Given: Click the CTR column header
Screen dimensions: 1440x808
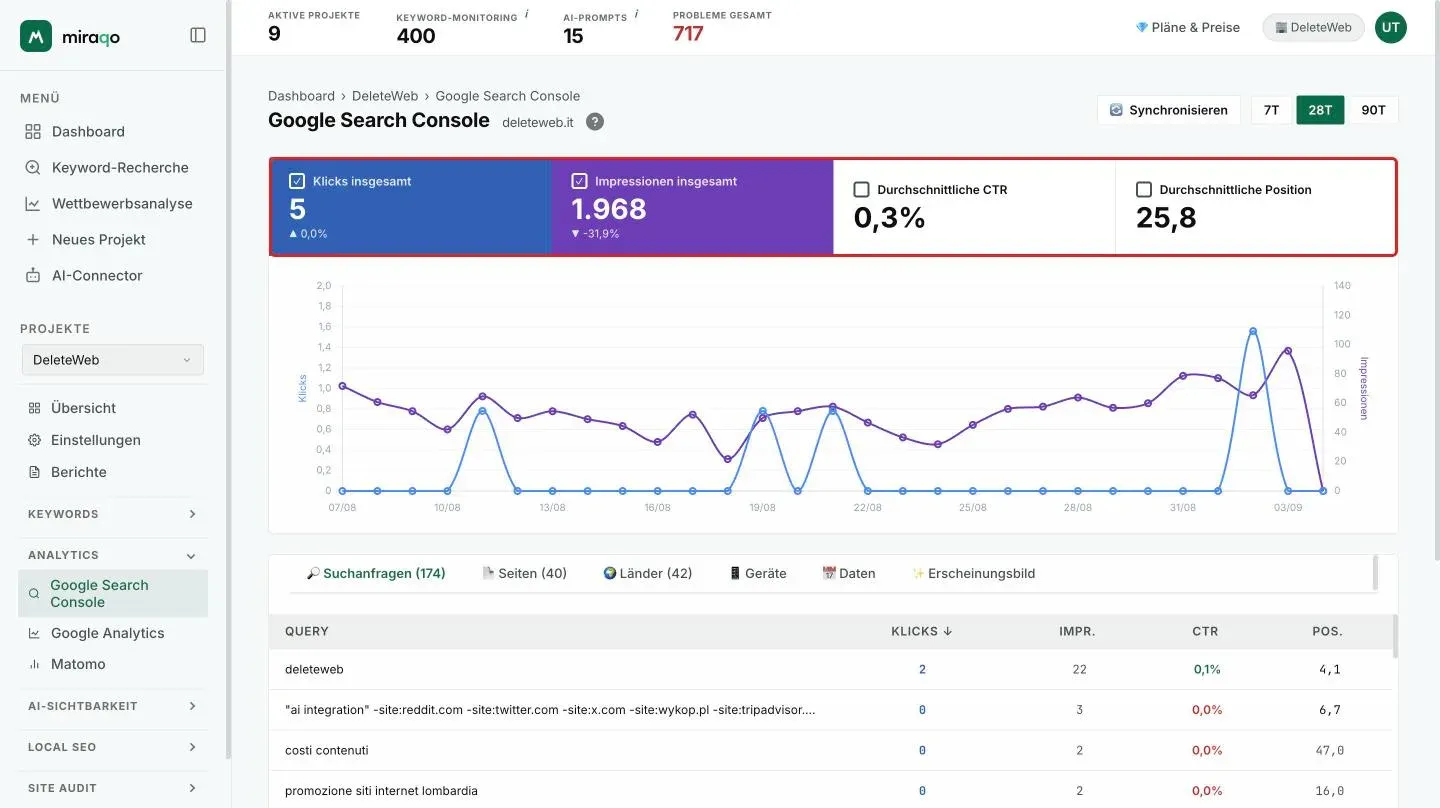Looking at the screenshot, I should (x=1205, y=632).
